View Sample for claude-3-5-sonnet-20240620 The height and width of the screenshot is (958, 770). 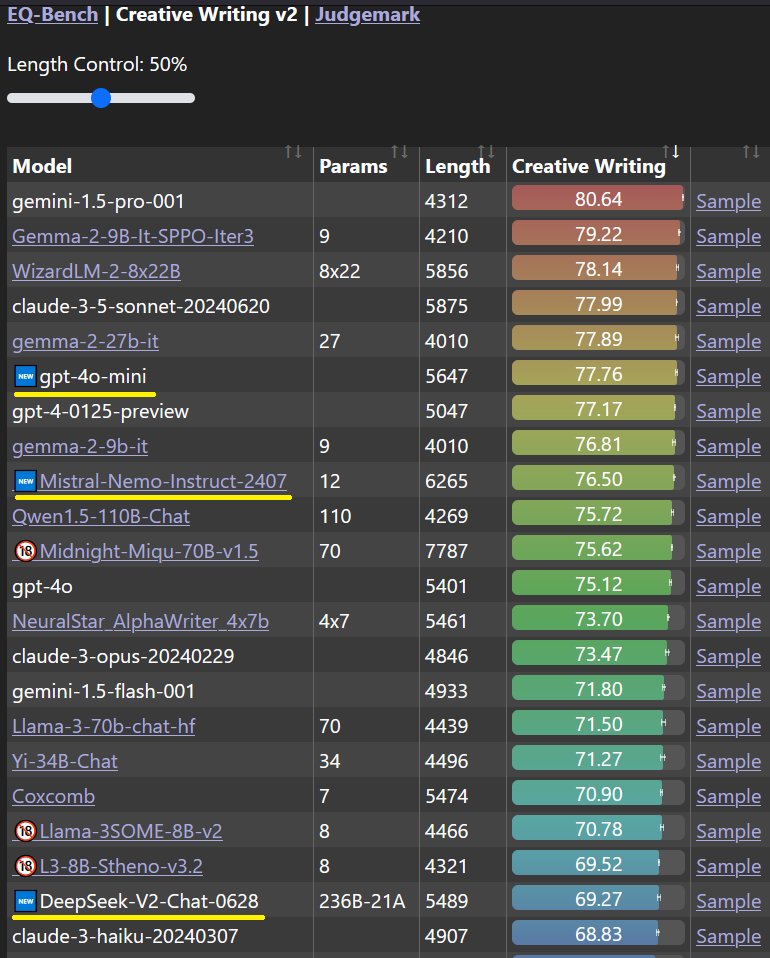tap(728, 306)
